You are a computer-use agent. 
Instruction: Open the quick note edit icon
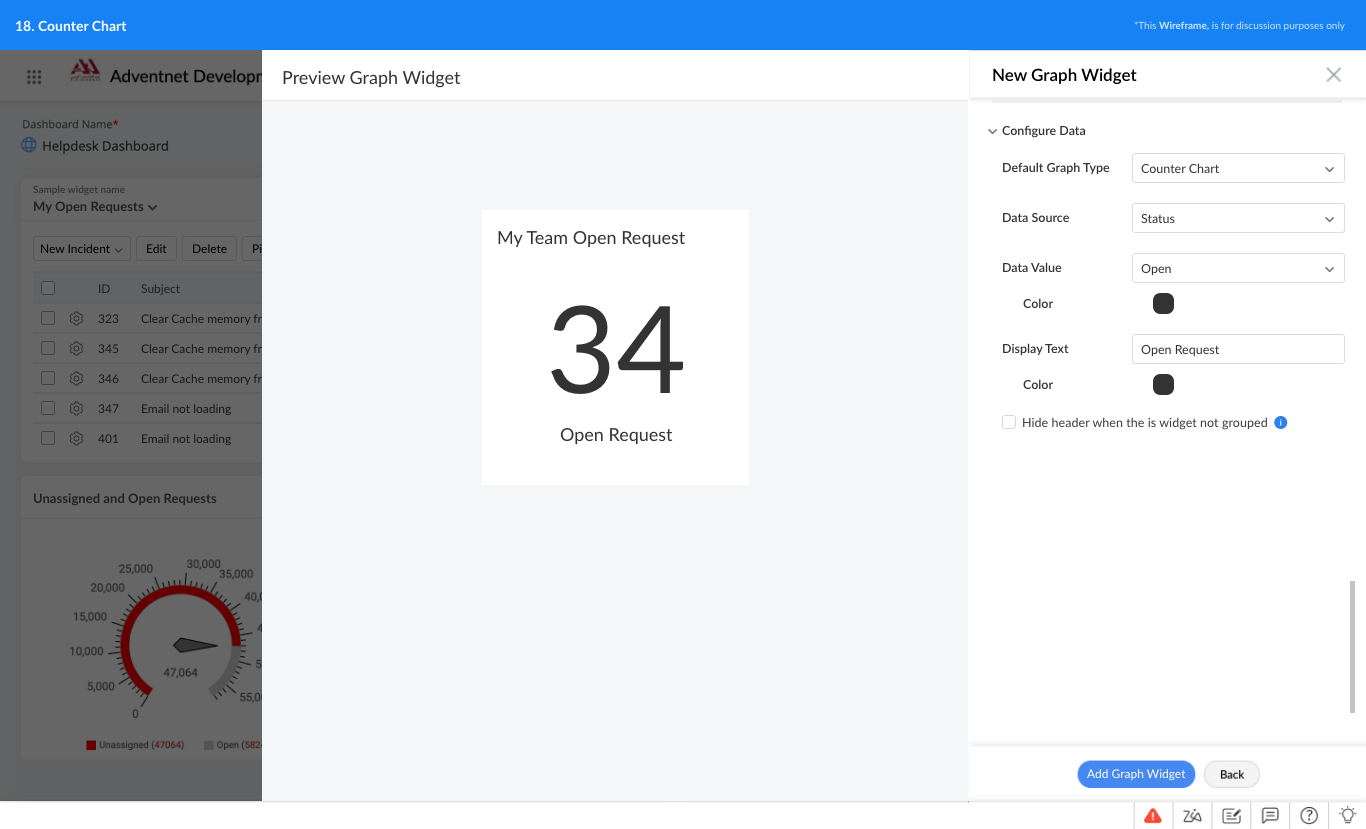pos(1231,815)
